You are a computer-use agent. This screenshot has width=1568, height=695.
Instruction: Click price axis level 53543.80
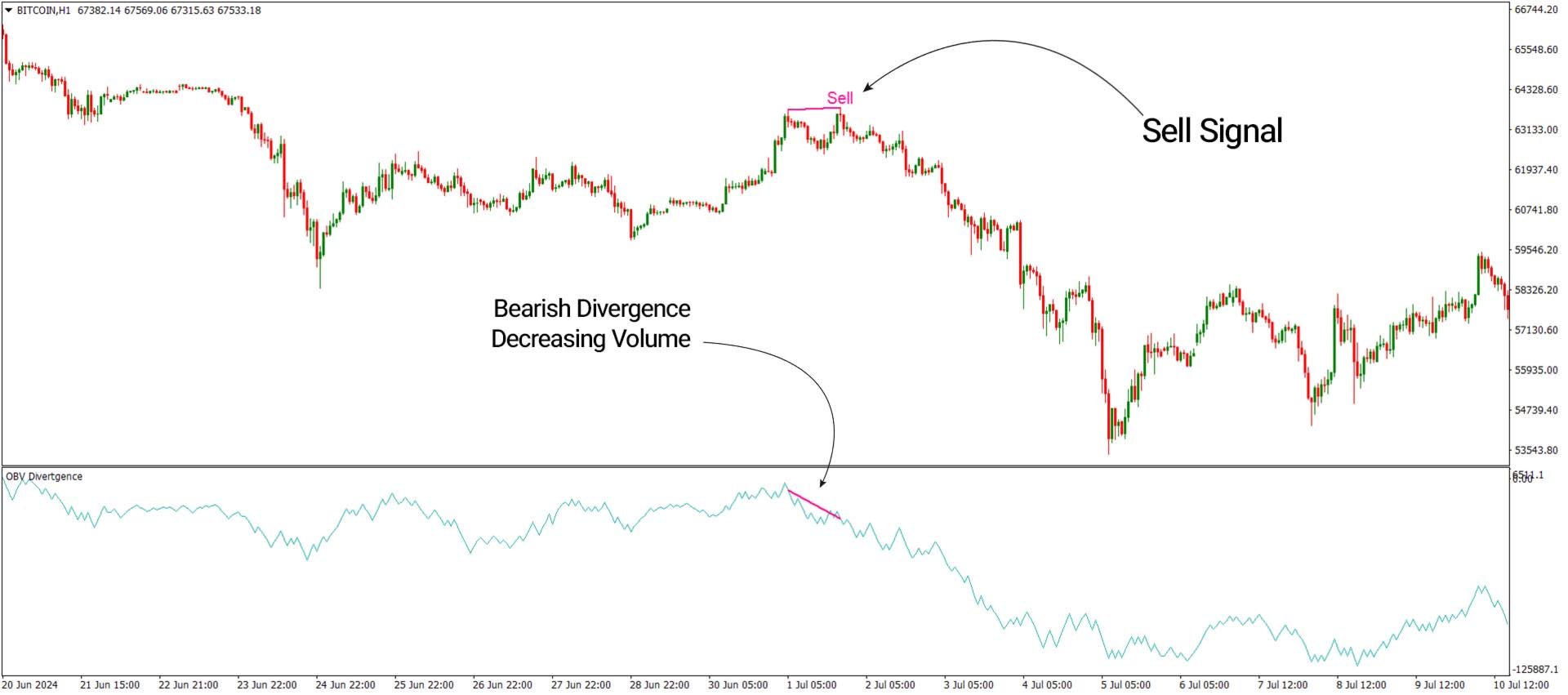point(1536,450)
